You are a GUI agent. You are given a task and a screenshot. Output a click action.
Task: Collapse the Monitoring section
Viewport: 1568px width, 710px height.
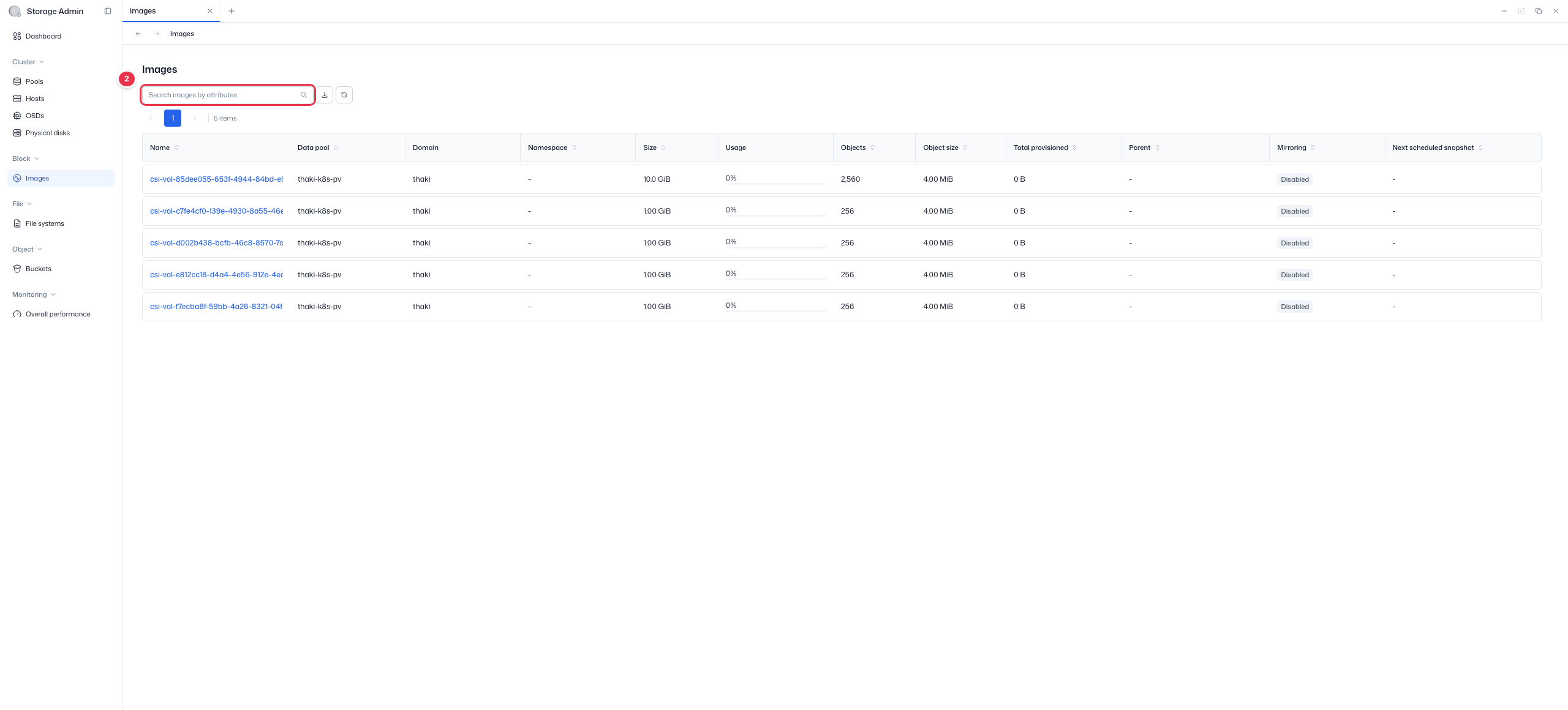pyautogui.click(x=34, y=294)
